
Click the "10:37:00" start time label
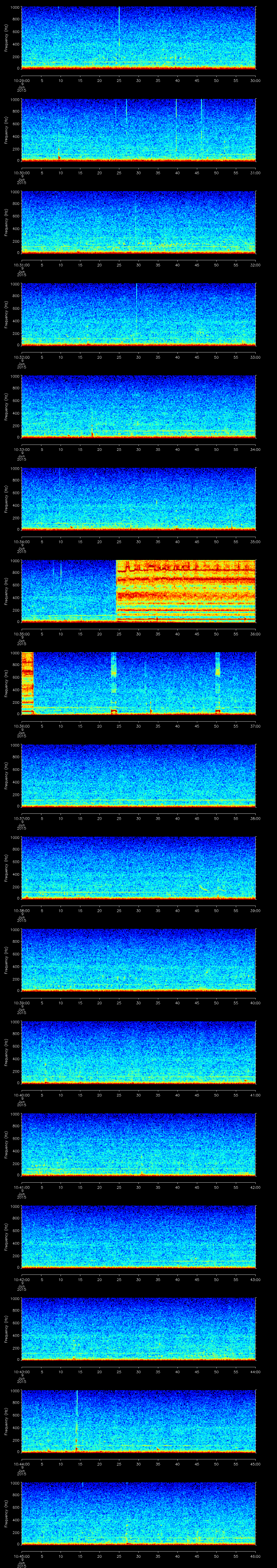click(x=21, y=818)
